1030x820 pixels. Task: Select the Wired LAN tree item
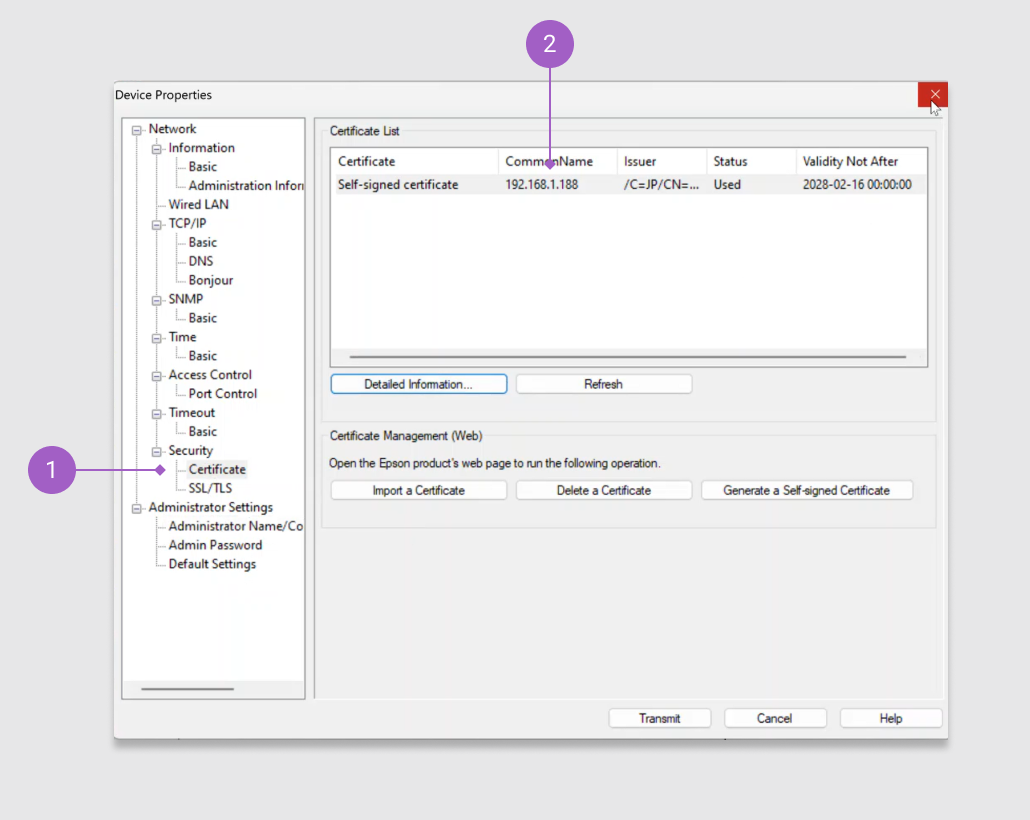pos(198,204)
